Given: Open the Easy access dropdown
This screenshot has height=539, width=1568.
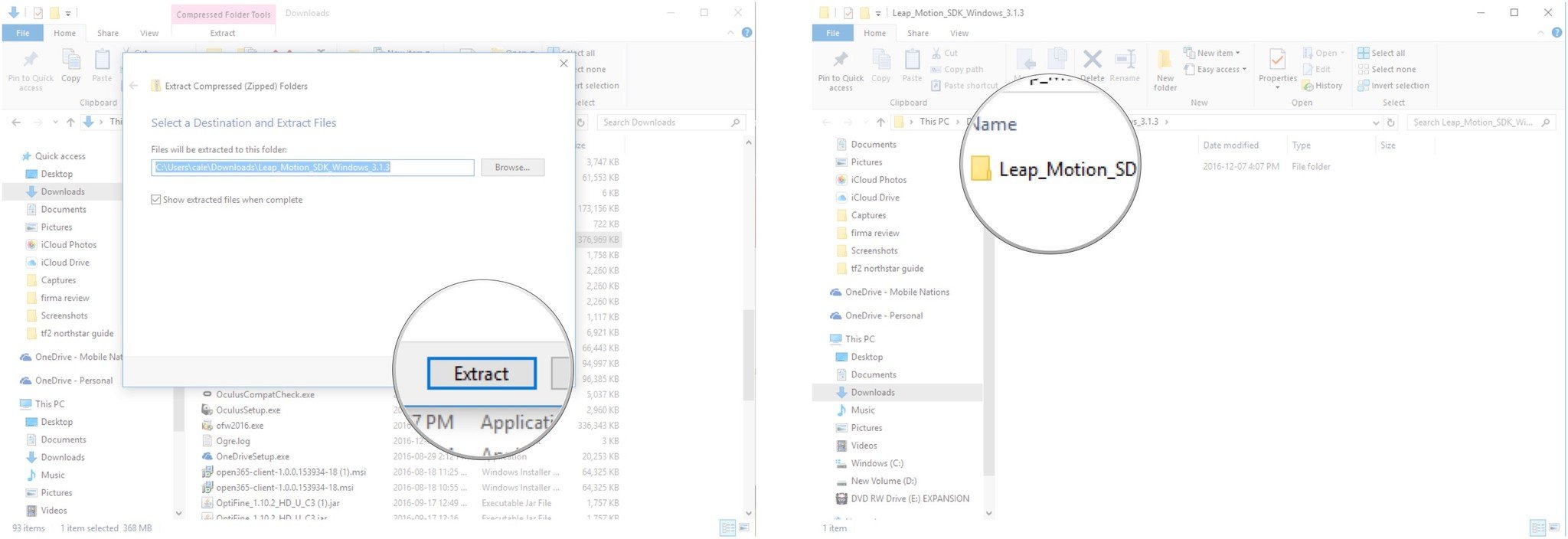Looking at the screenshot, I should click(x=1216, y=69).
